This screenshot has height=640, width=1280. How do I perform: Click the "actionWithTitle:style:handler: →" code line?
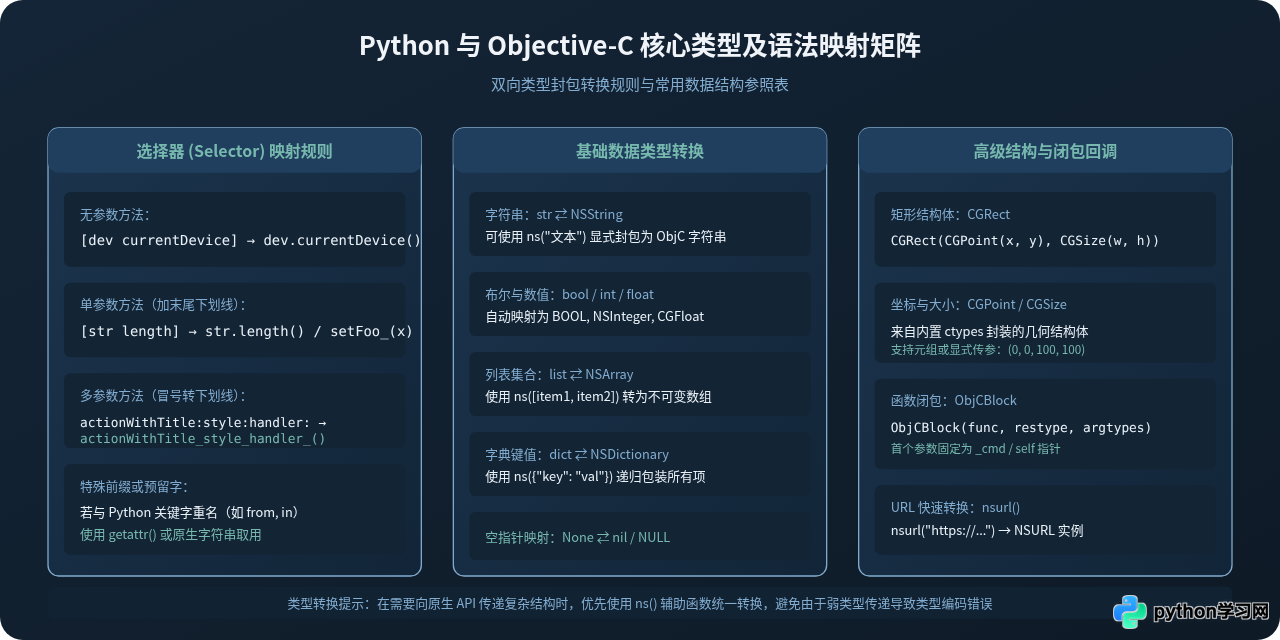coord(203,422)
